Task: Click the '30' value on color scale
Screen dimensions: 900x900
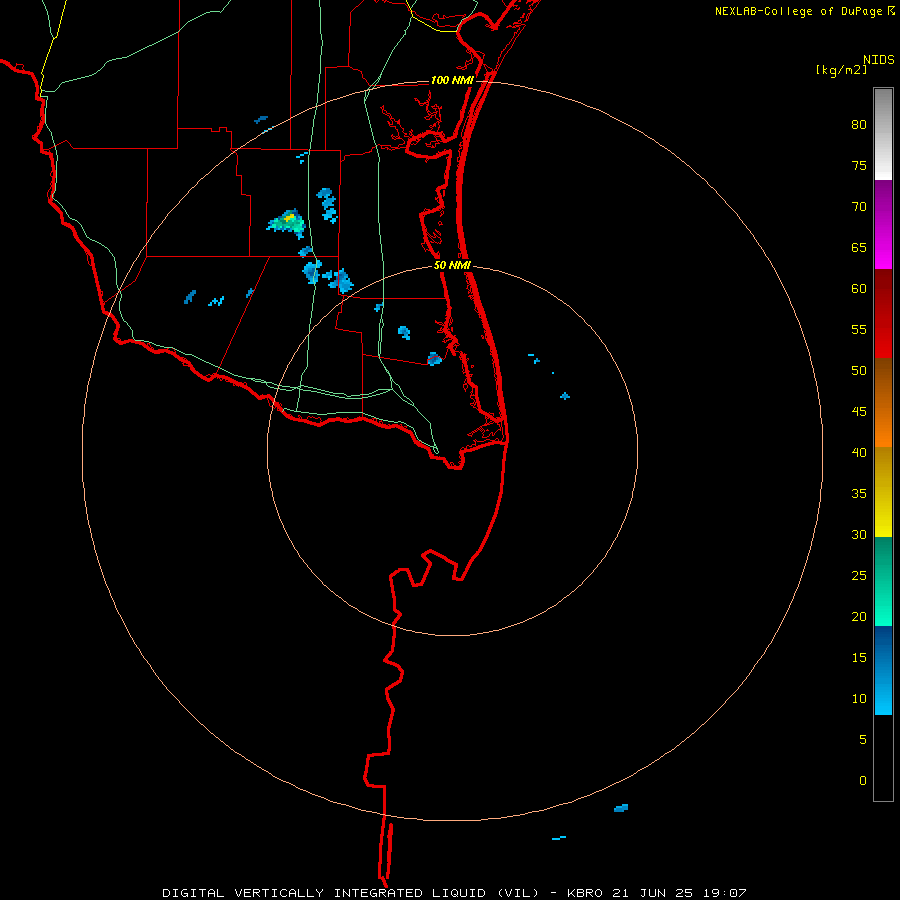Action: click(859, 534)
